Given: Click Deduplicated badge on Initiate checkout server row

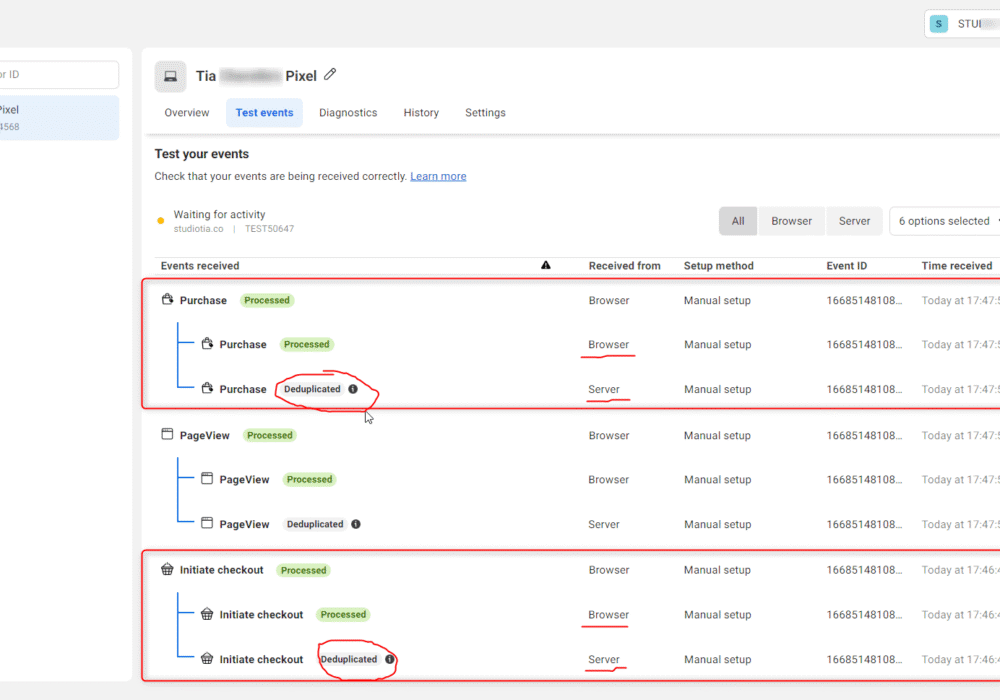Looking at the screenshot, I should [x=349, y=659].
